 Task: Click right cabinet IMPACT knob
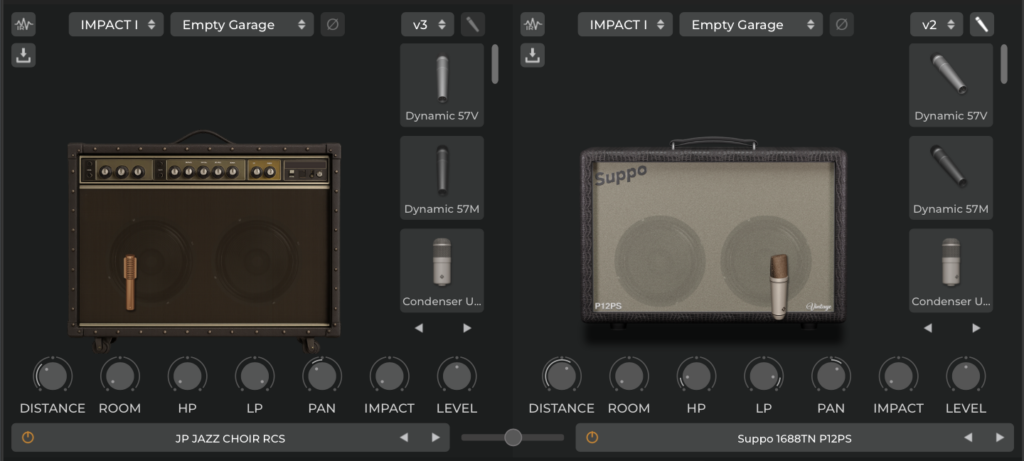[x=899, y=376]
